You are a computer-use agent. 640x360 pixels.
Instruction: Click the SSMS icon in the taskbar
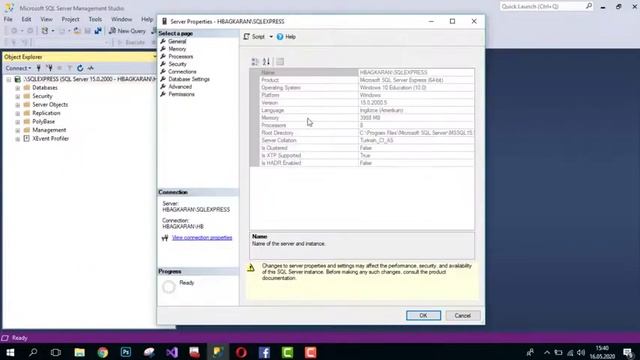(x=218, y=352)
